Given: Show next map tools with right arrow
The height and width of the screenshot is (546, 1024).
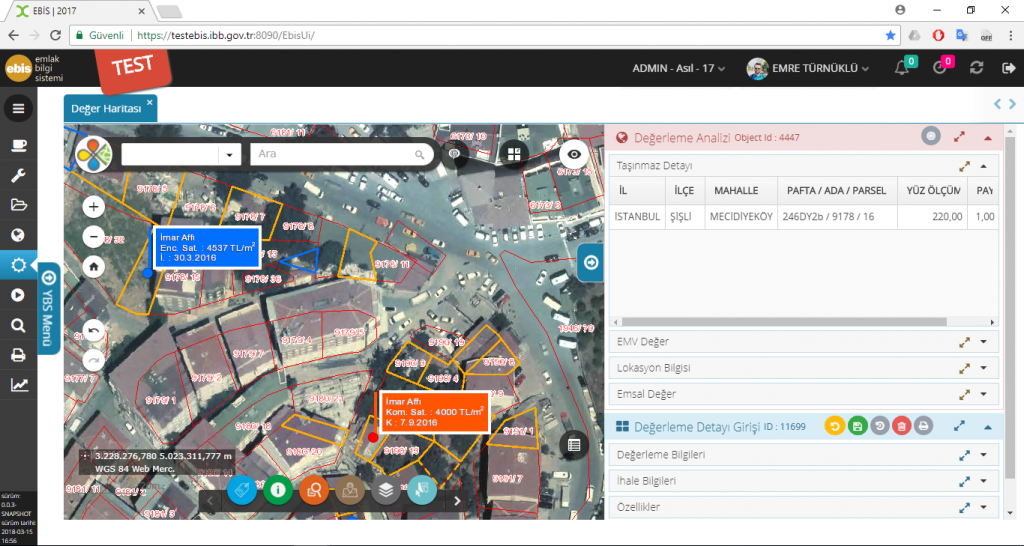Looking at the screenshot, I should [457, 501].
